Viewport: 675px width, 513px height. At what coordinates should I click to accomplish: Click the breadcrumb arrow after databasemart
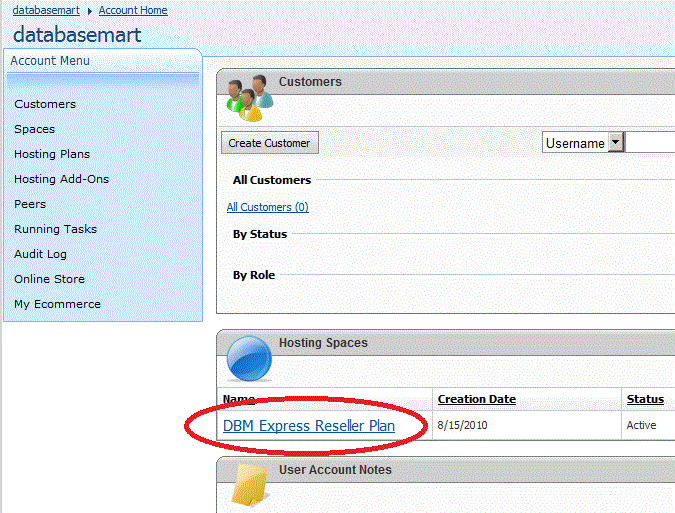coord(90,11)
